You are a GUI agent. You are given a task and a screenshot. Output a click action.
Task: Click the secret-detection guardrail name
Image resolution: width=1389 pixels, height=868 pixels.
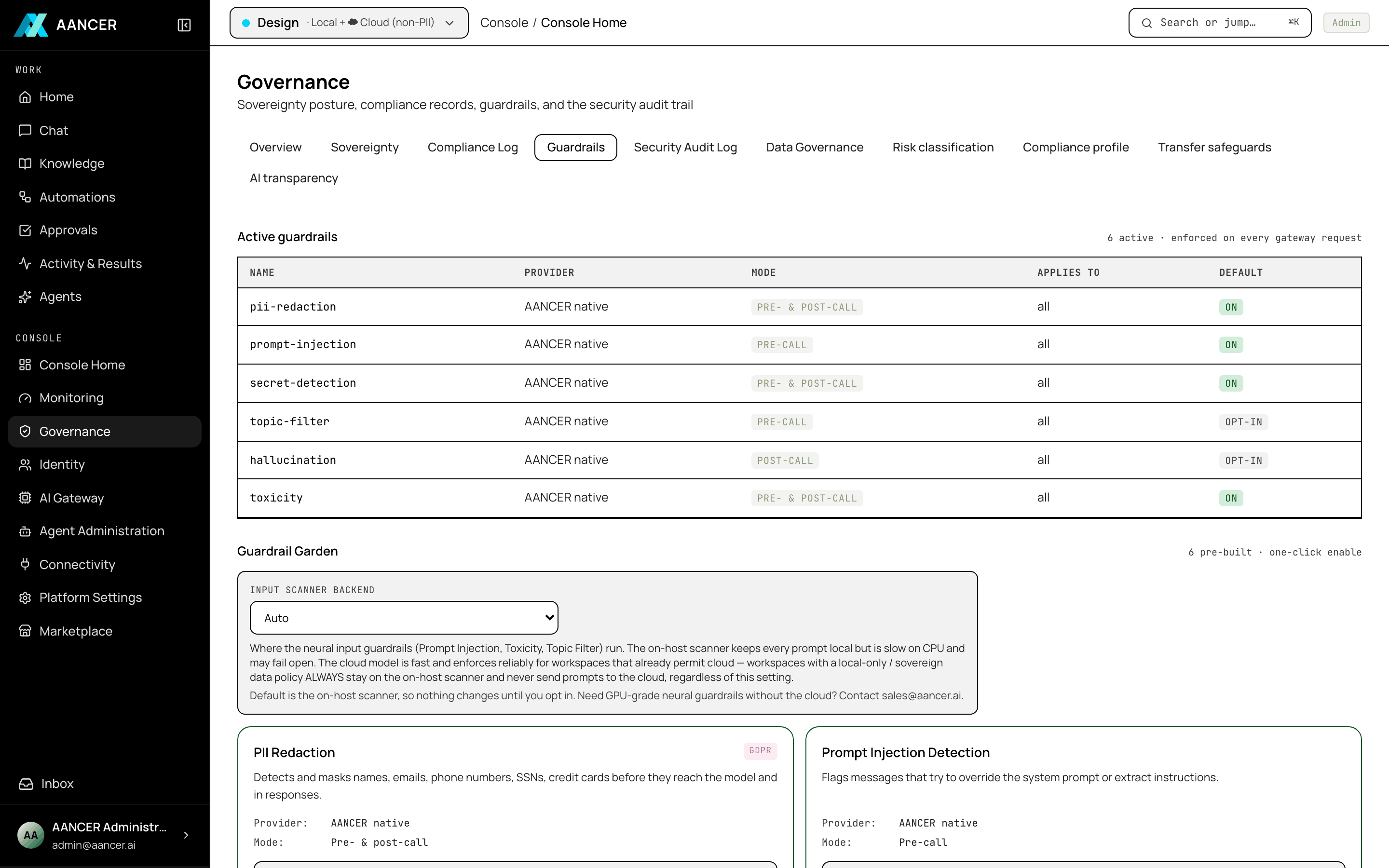click(x=302, y=383)
